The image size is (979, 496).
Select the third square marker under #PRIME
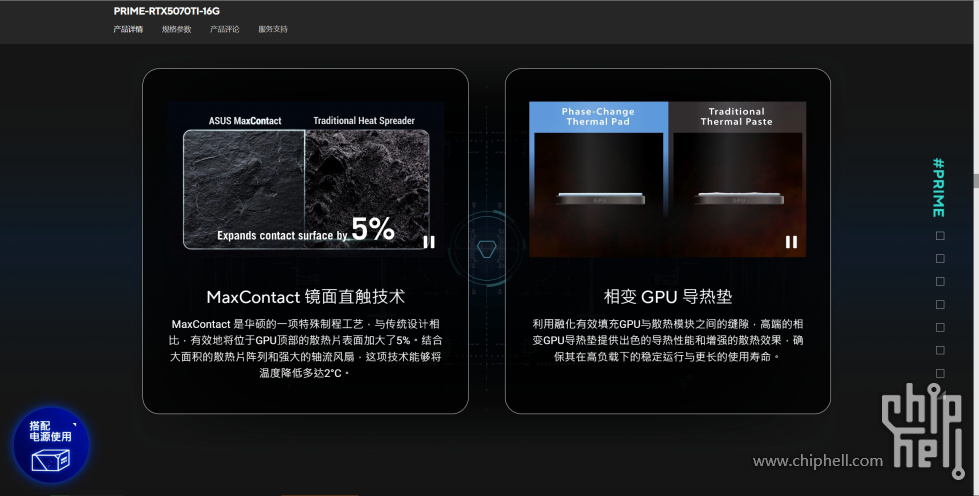(x=940, y=282)
